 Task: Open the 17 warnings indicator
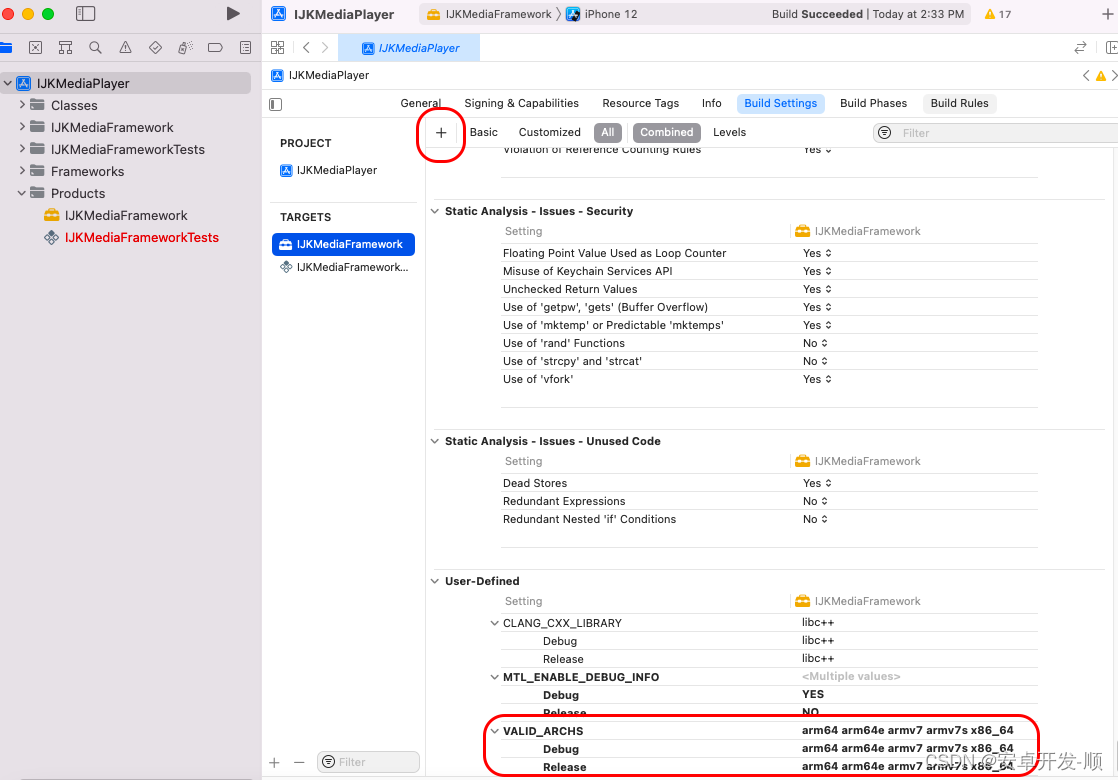pyautogui.click(x=998, y=14)
